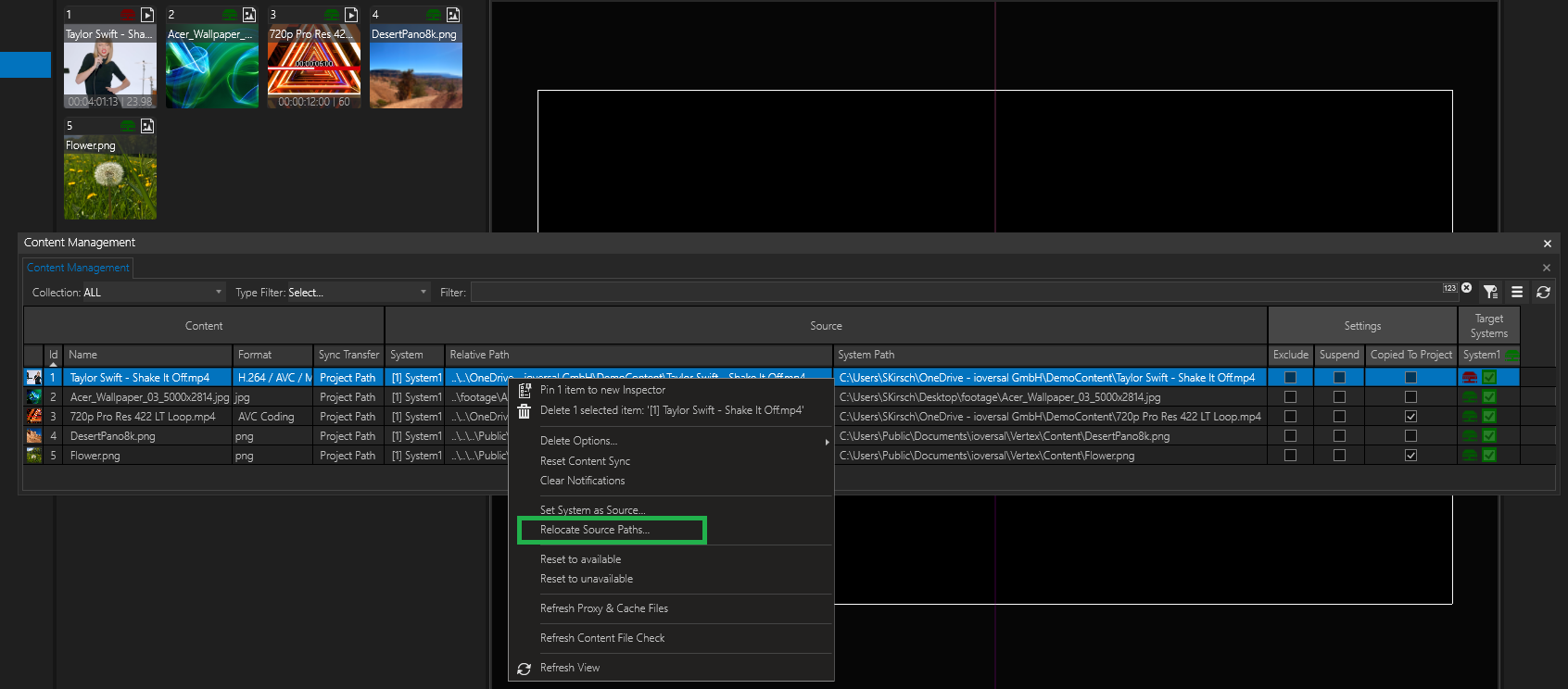Click the green System1 icon in the column header
1568x689 pixels.
click(x=1512, y=355)
